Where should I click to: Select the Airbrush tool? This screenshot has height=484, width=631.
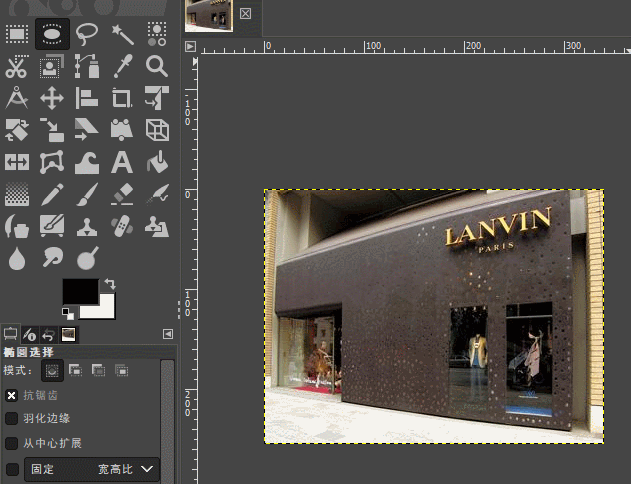(x=157, y=194)
